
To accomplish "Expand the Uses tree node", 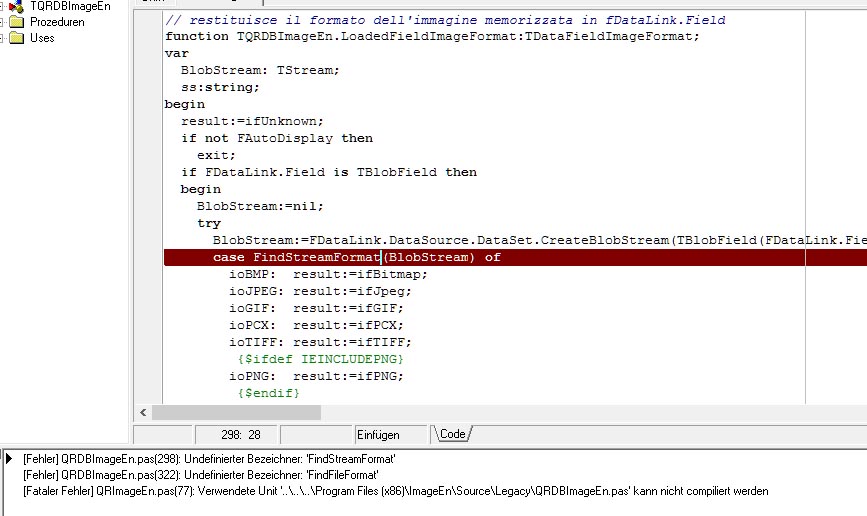I will click(x=2, y=38).
